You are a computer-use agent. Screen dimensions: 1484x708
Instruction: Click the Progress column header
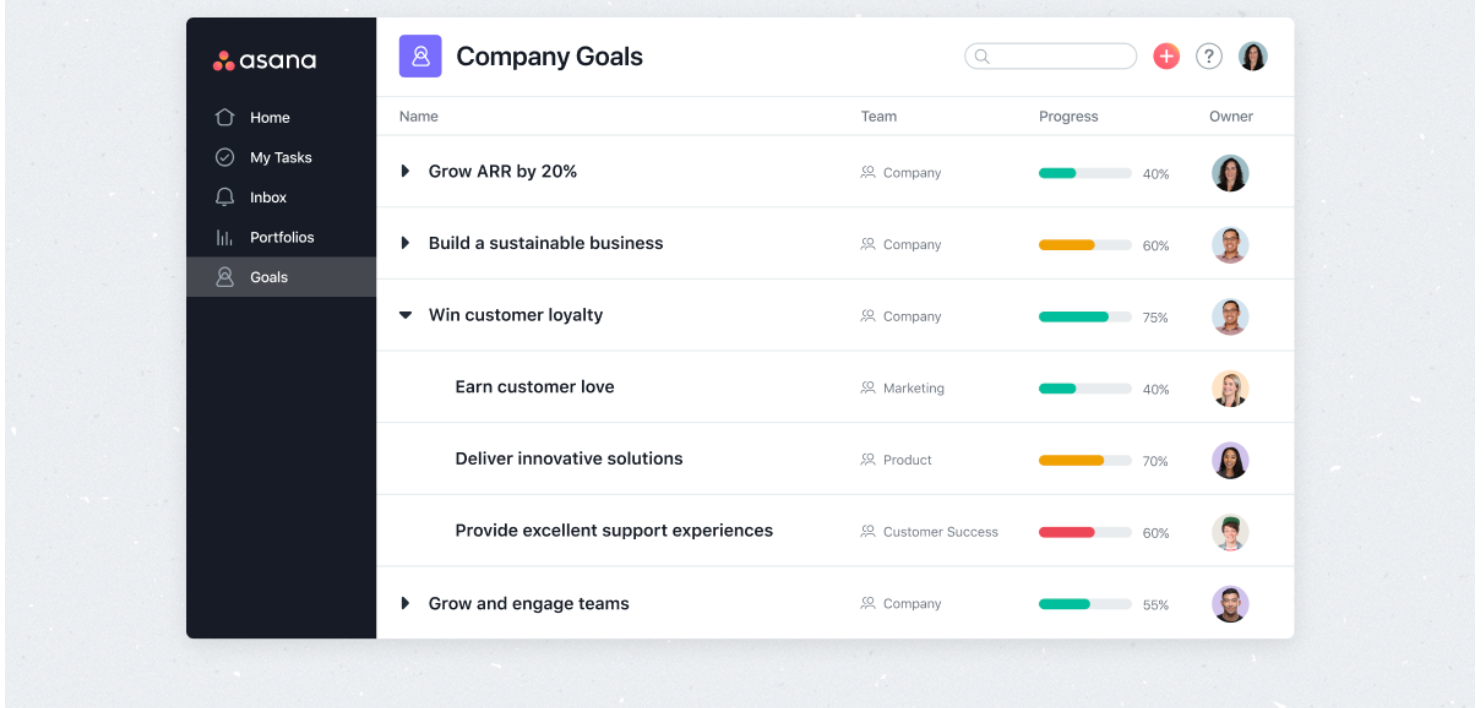point(1068,117)
